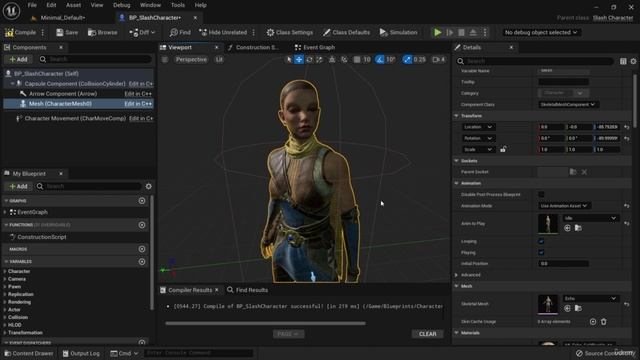640x360 pixels.
Task: Select the scale gizmo tool
Action: click(319, 60)
